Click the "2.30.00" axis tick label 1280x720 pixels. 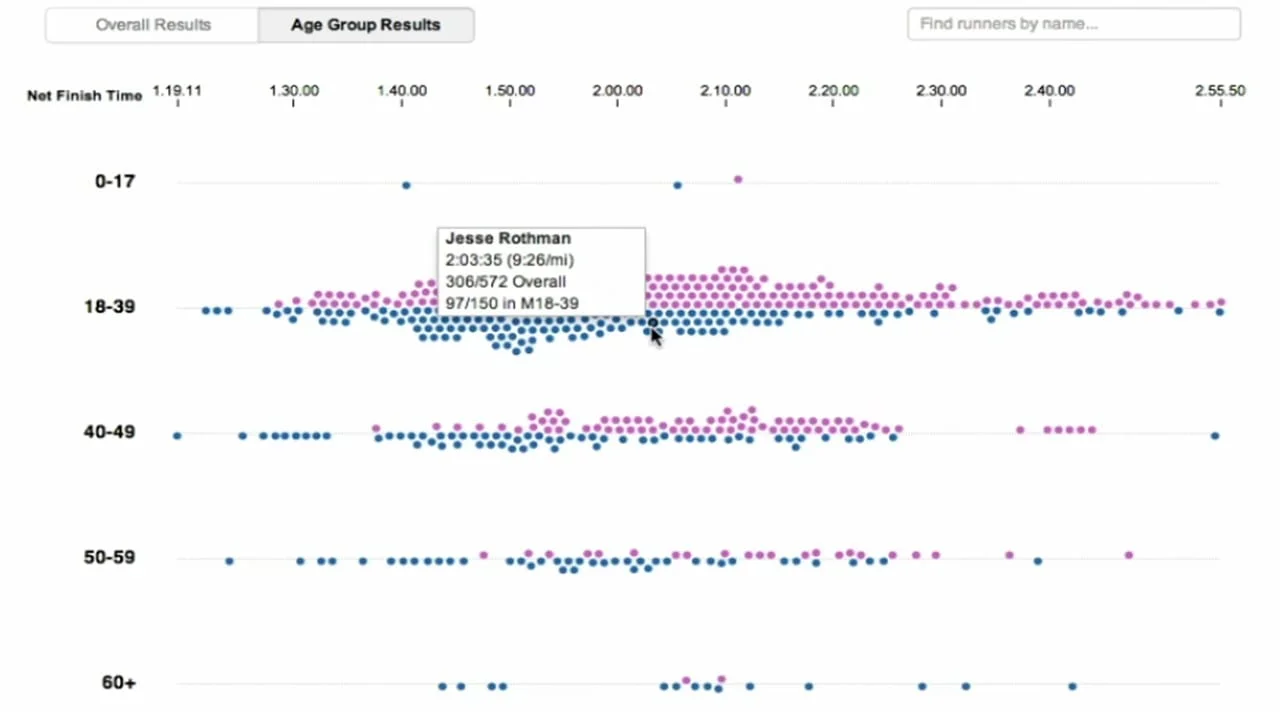[941, 90]
